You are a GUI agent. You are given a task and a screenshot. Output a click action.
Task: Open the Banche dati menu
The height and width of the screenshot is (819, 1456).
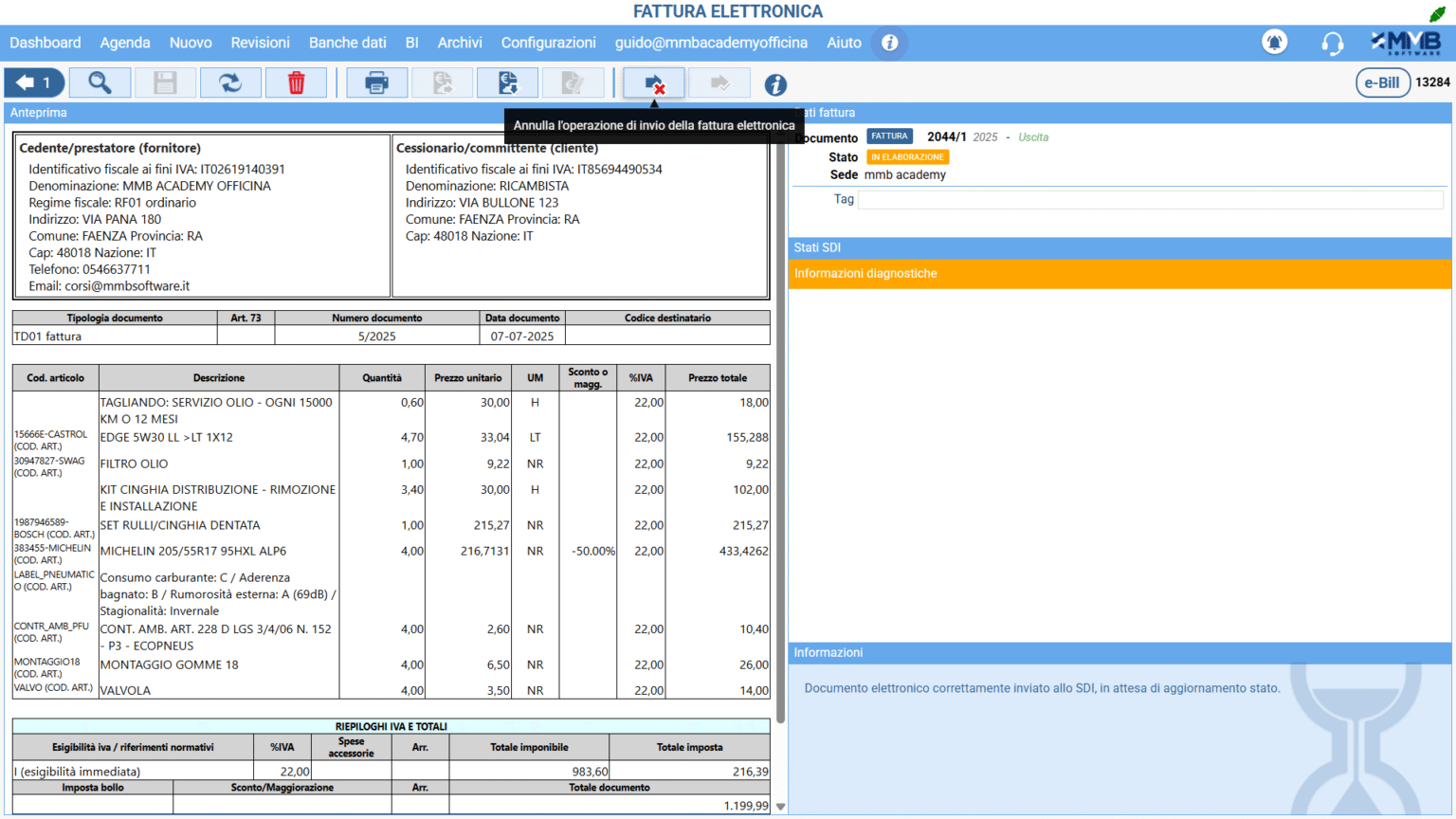(347, 43)
